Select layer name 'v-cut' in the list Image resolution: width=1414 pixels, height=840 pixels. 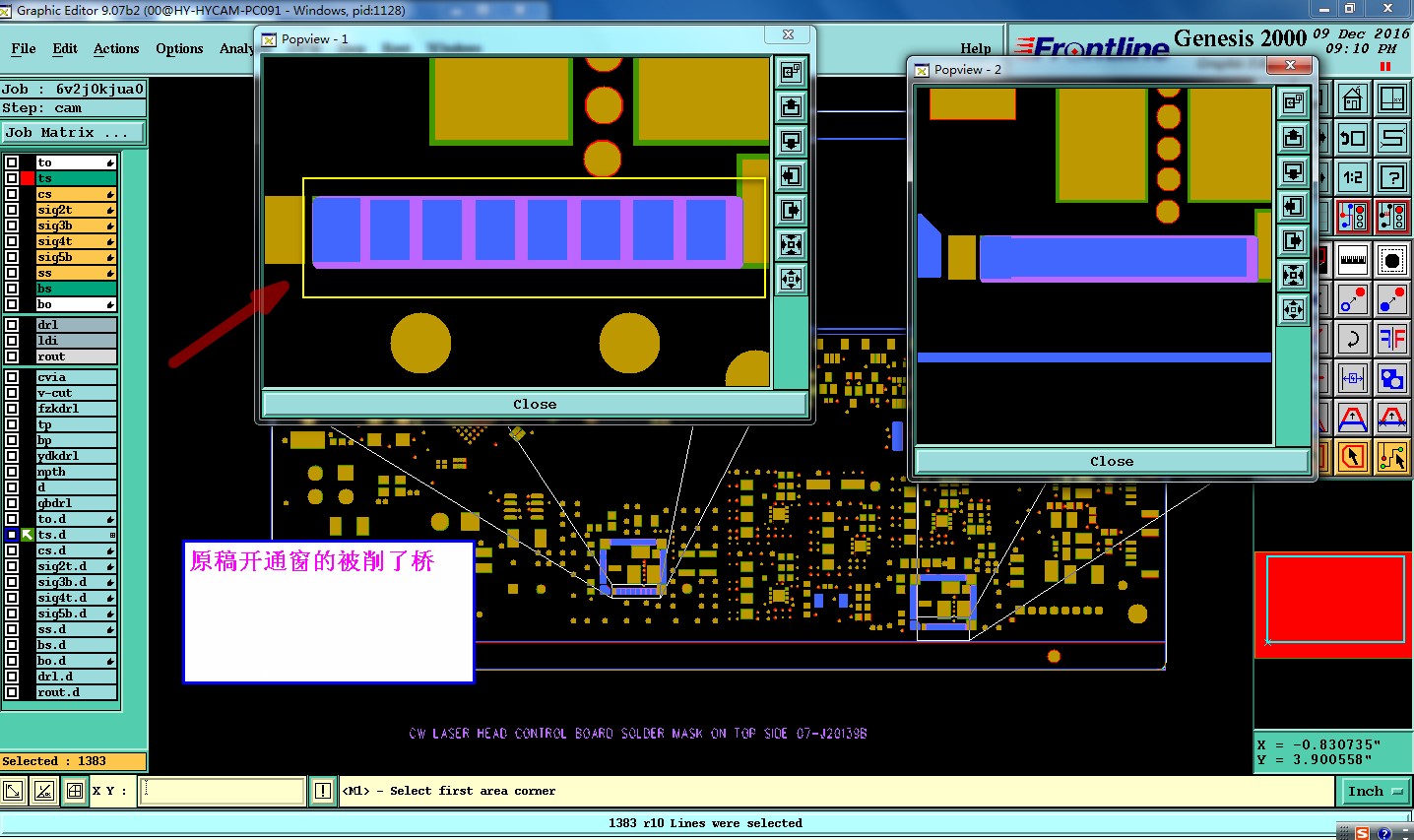(x=76, y=393)
